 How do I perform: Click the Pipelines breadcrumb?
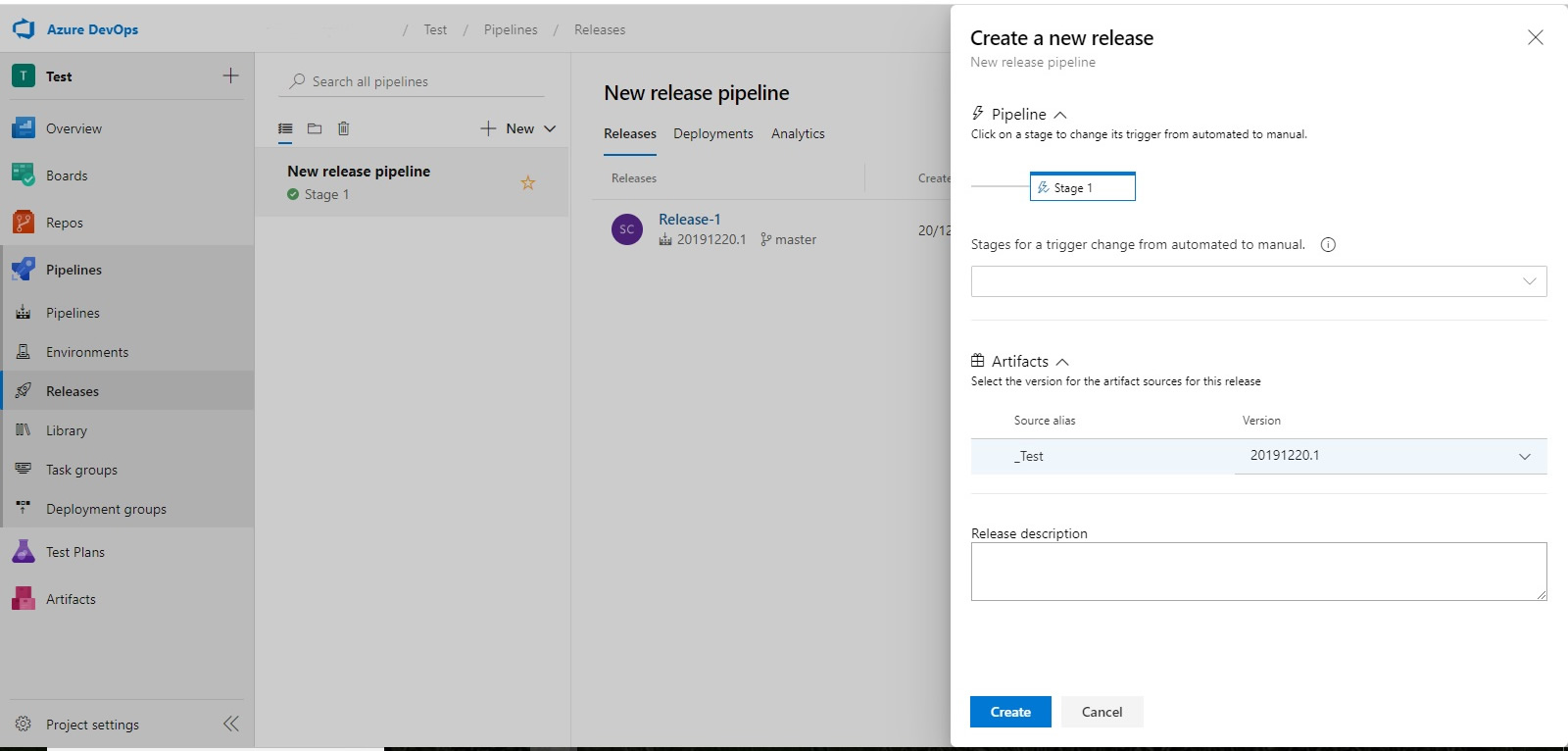pos(511,29)
